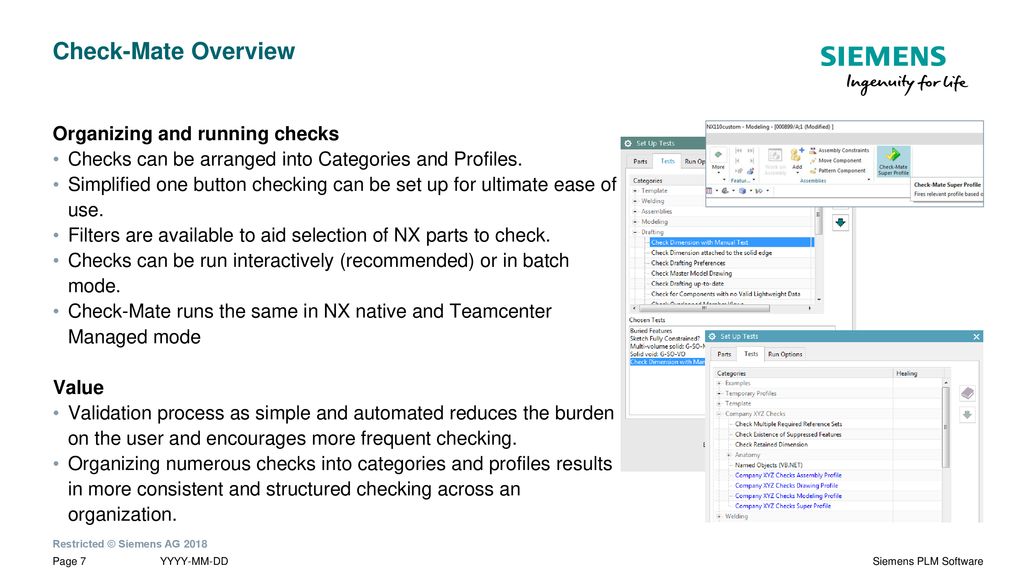The height and width of the screenshot is (576, 1024).
Task: Click the Categories column header in front dialog
Action: click(x=803, y=374)
